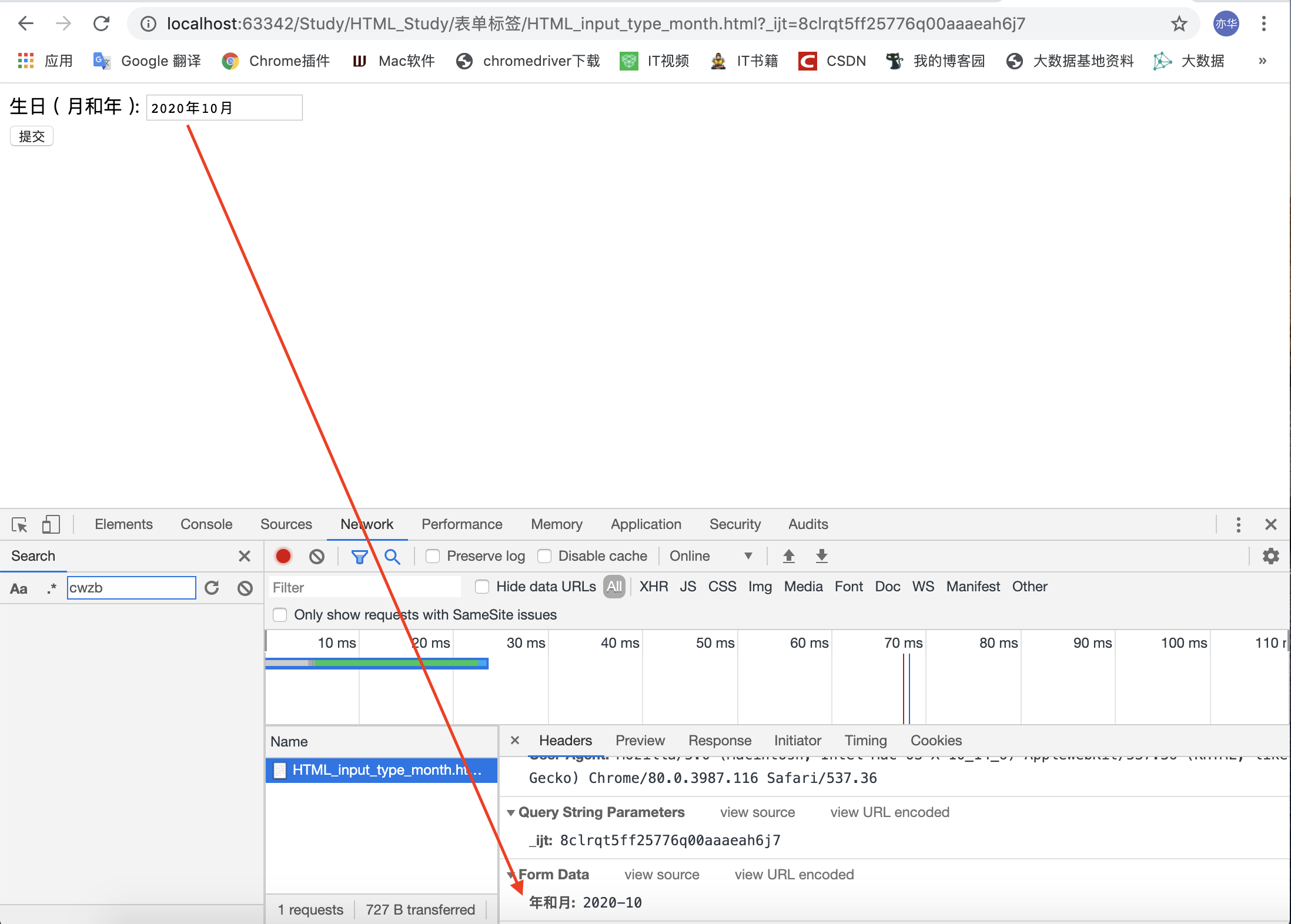
Task: Show more bookmarks with the chevron
Action: [1262, 61]
